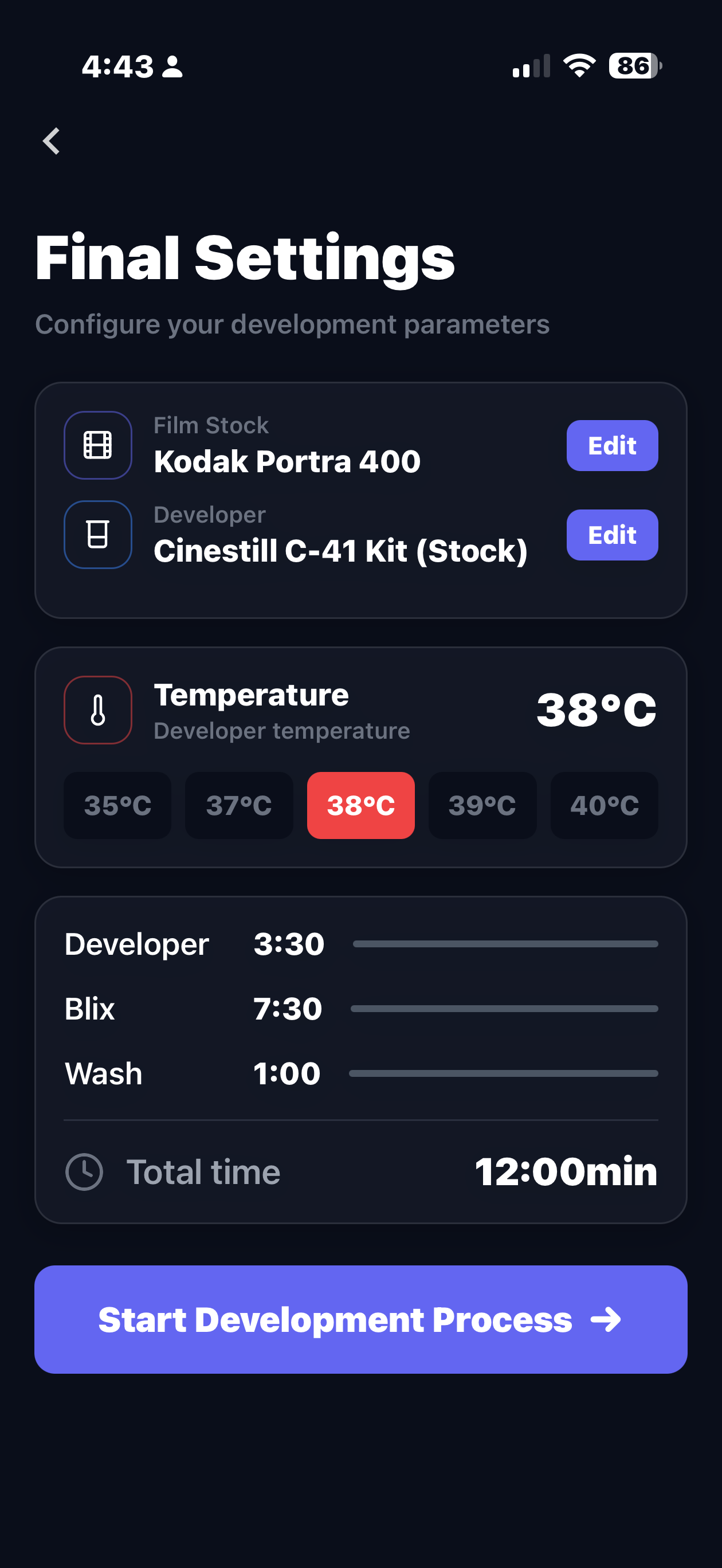Switch temperature to 39°C

[x=482, y=805]
